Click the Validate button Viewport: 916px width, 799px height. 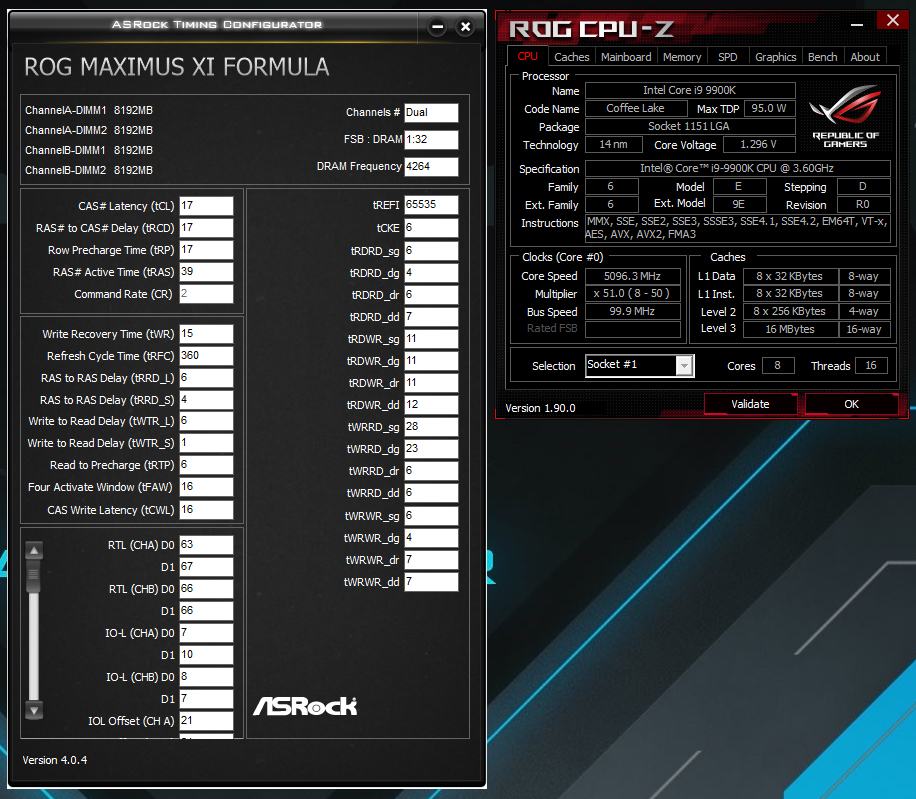(750, 404)
